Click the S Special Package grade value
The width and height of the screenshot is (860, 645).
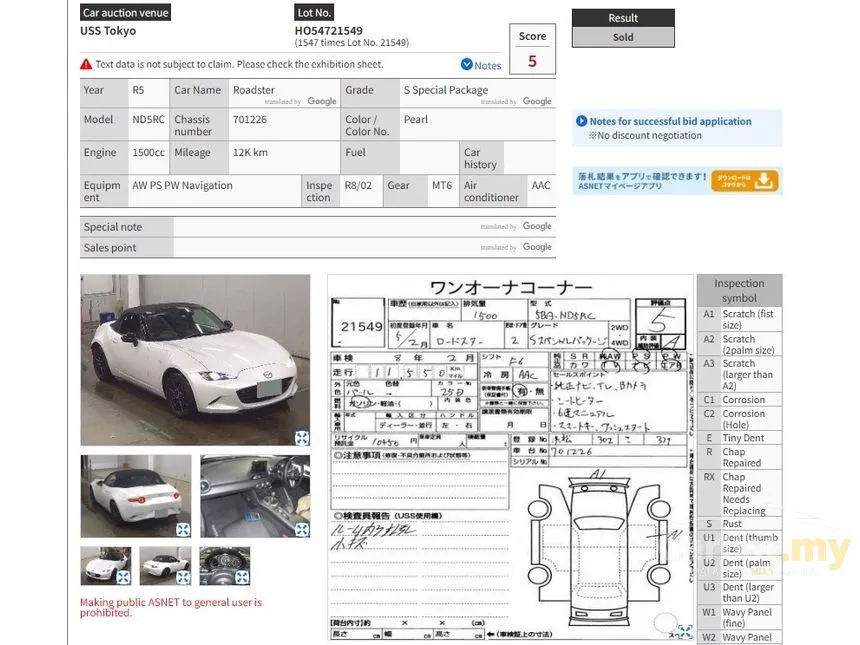click(446, 90)
